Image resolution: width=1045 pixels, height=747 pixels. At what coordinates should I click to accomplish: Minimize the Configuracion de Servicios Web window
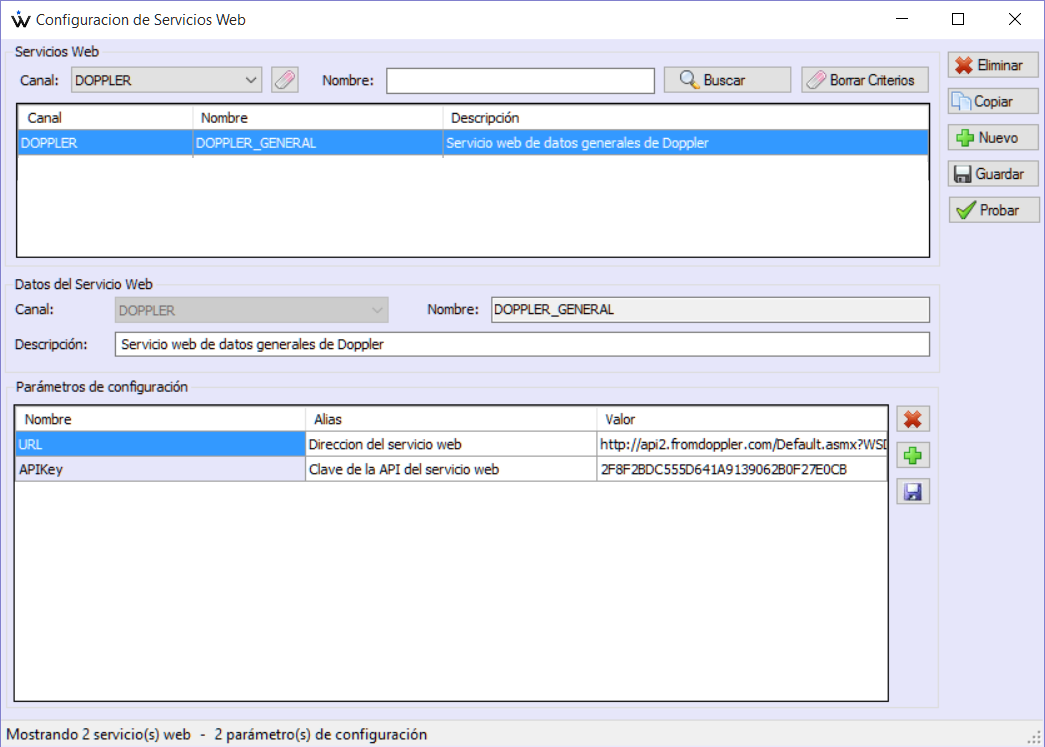click(x=902, y=19)
